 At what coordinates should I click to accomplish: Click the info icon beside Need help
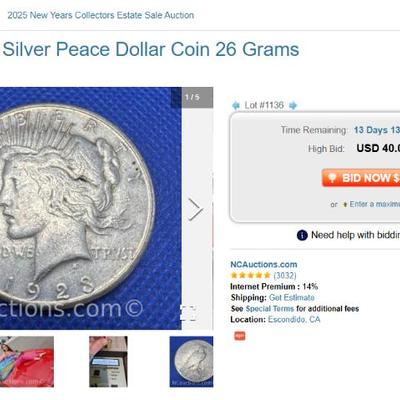click(302, 235)
